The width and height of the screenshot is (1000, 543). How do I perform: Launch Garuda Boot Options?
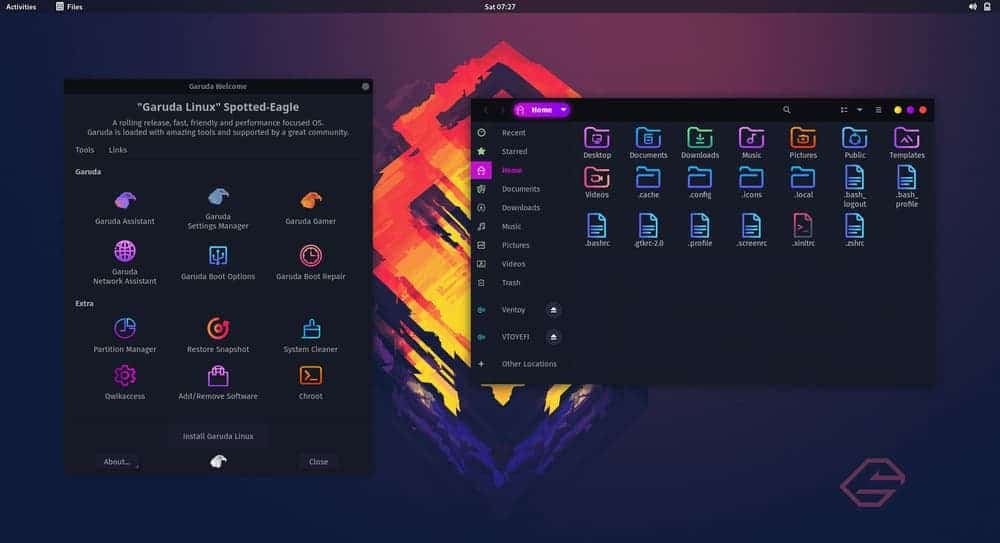click(x=217, y=262)
